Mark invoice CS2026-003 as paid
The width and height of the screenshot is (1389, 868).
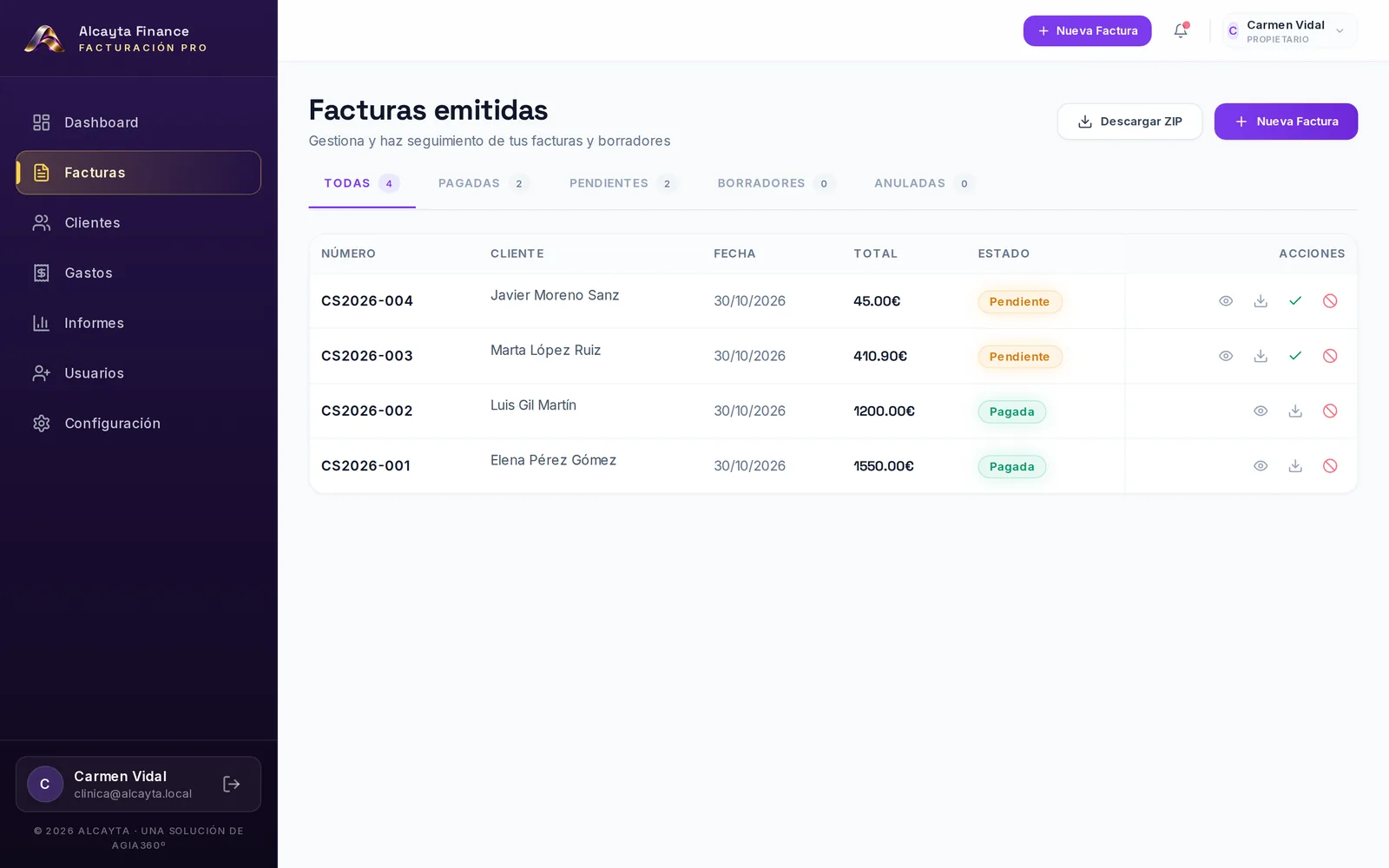coord(1295,356)
